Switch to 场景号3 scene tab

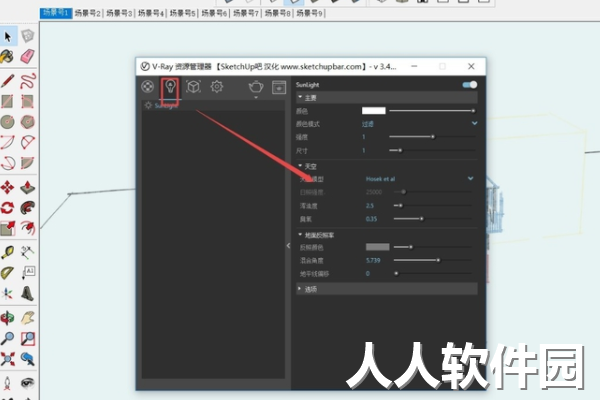119,13
